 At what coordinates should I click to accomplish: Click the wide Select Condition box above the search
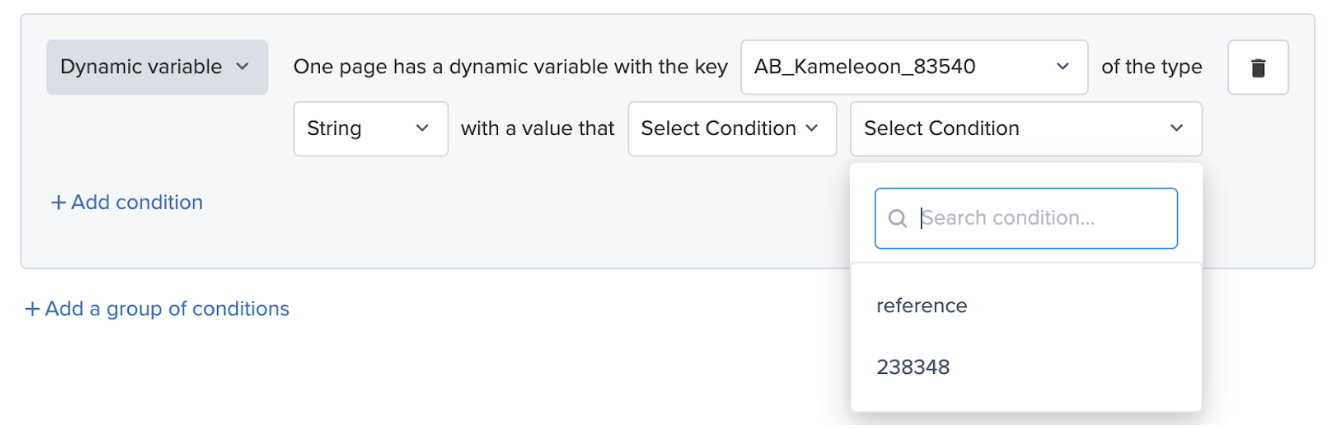[1026, 128]
